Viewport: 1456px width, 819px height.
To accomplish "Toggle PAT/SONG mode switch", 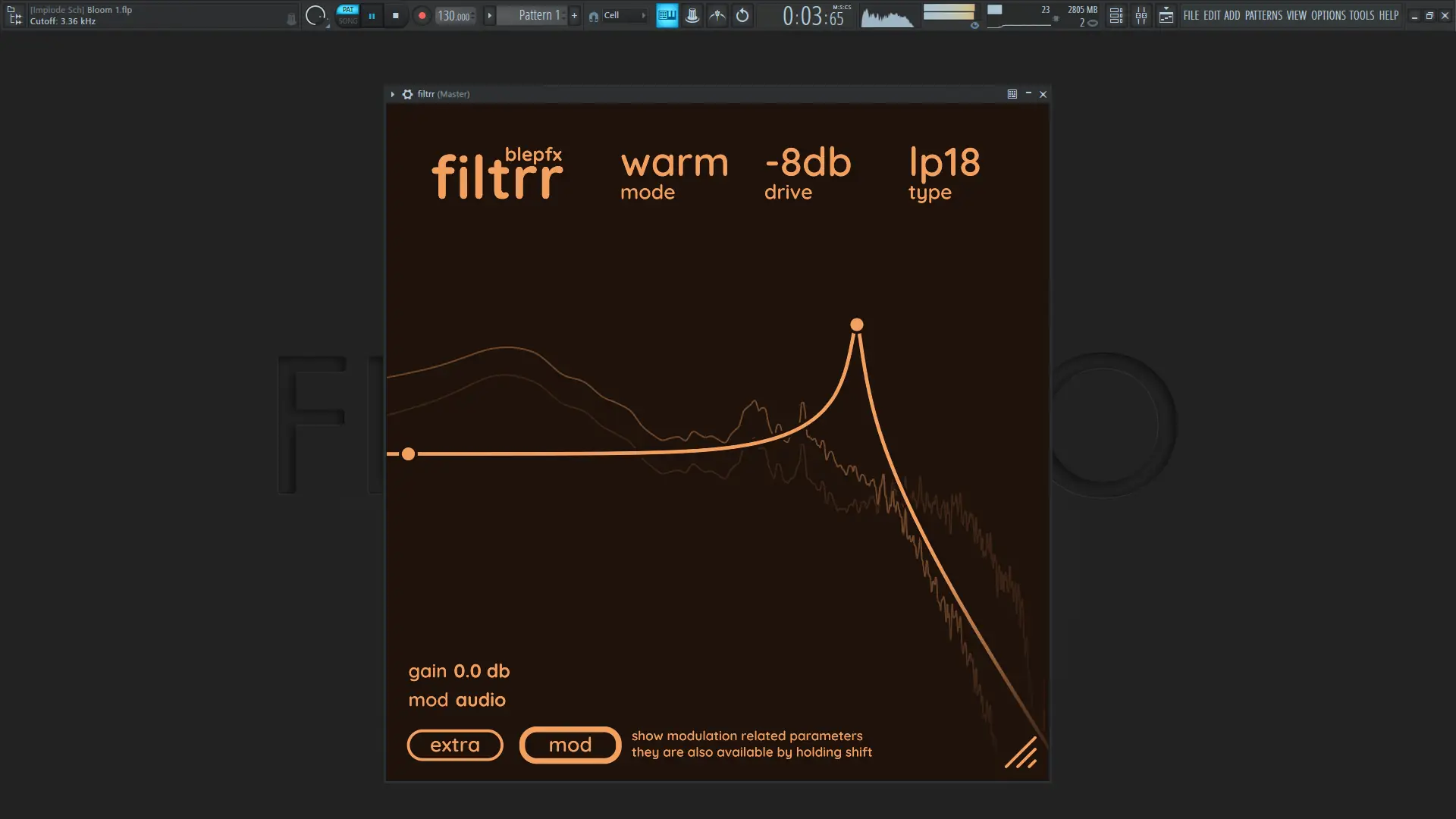I will click(347, 15).
